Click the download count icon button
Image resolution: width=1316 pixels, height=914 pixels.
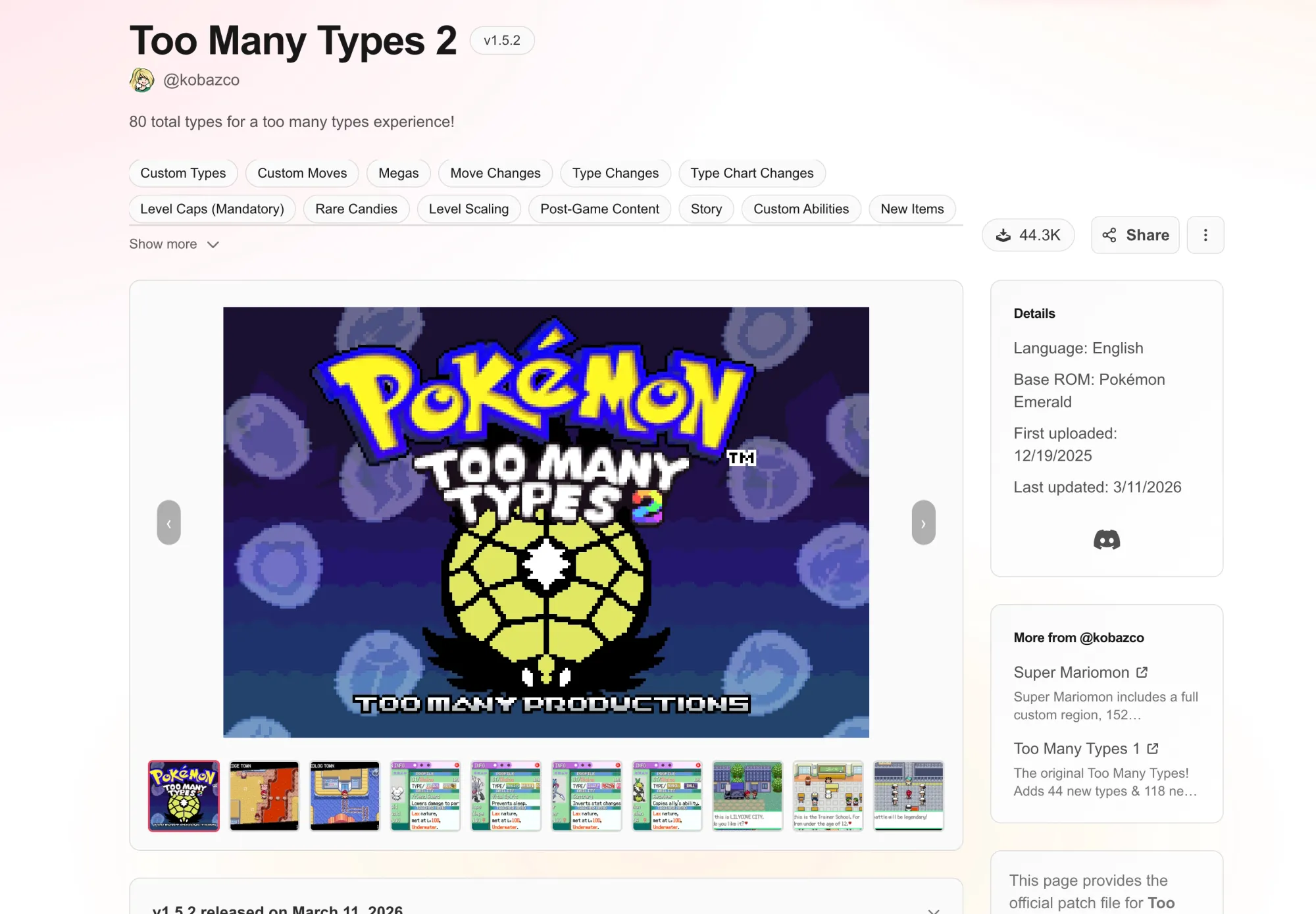coord(1028,235)
